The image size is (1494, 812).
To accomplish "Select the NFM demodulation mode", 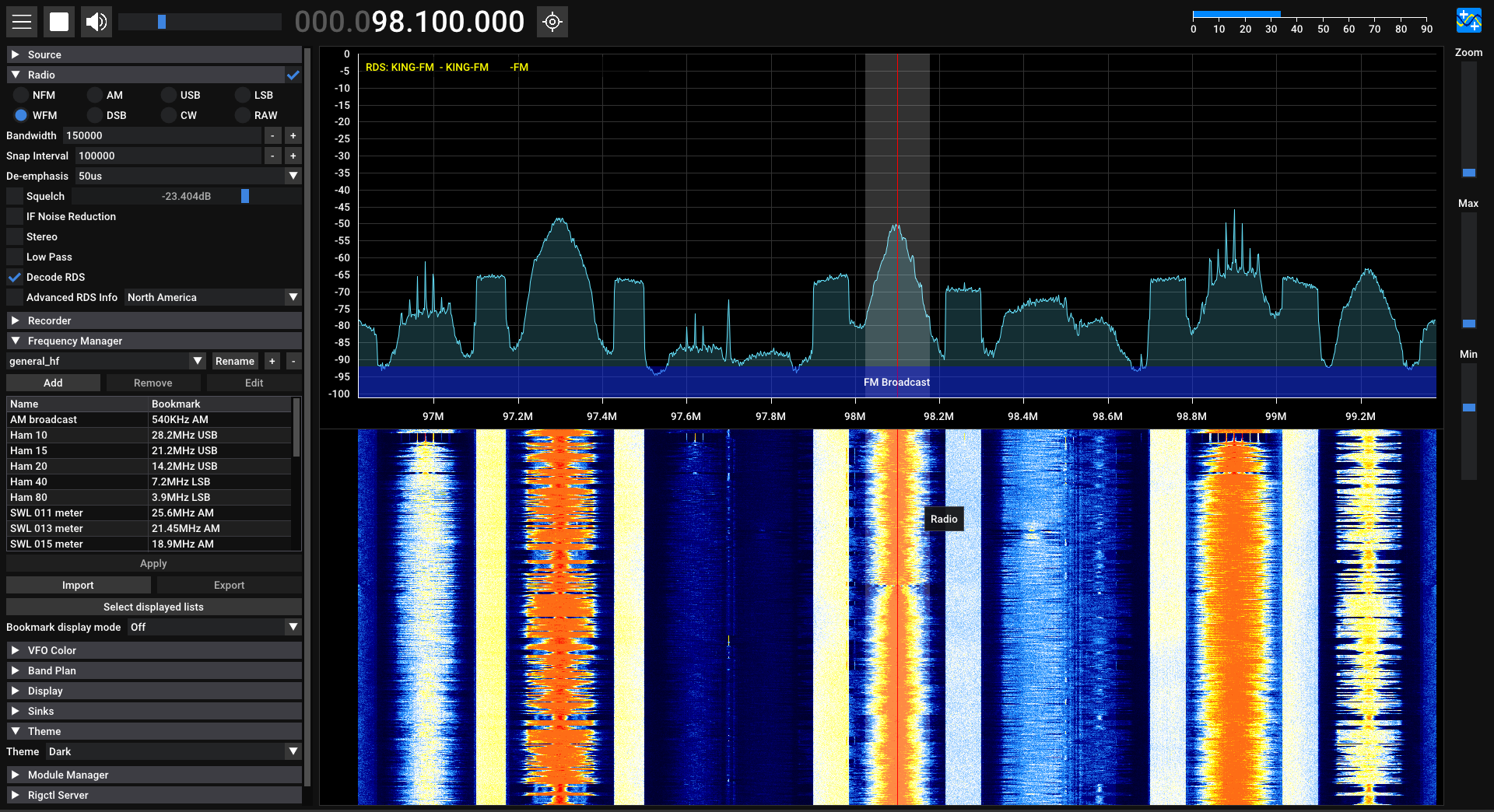I will coord(21,95).
